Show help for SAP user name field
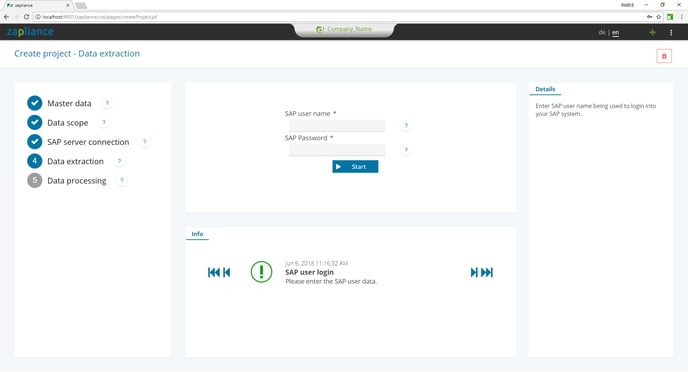Screen dimensions: 688x372 [406, 125]
